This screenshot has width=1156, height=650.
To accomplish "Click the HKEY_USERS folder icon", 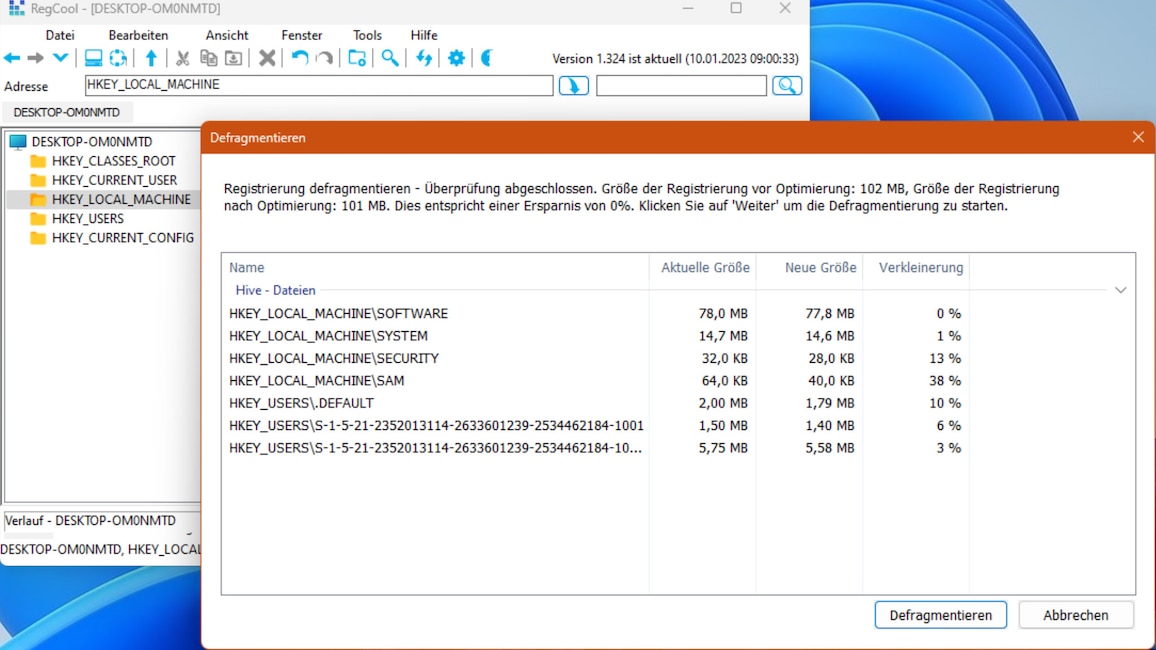I will click(38, 218).
